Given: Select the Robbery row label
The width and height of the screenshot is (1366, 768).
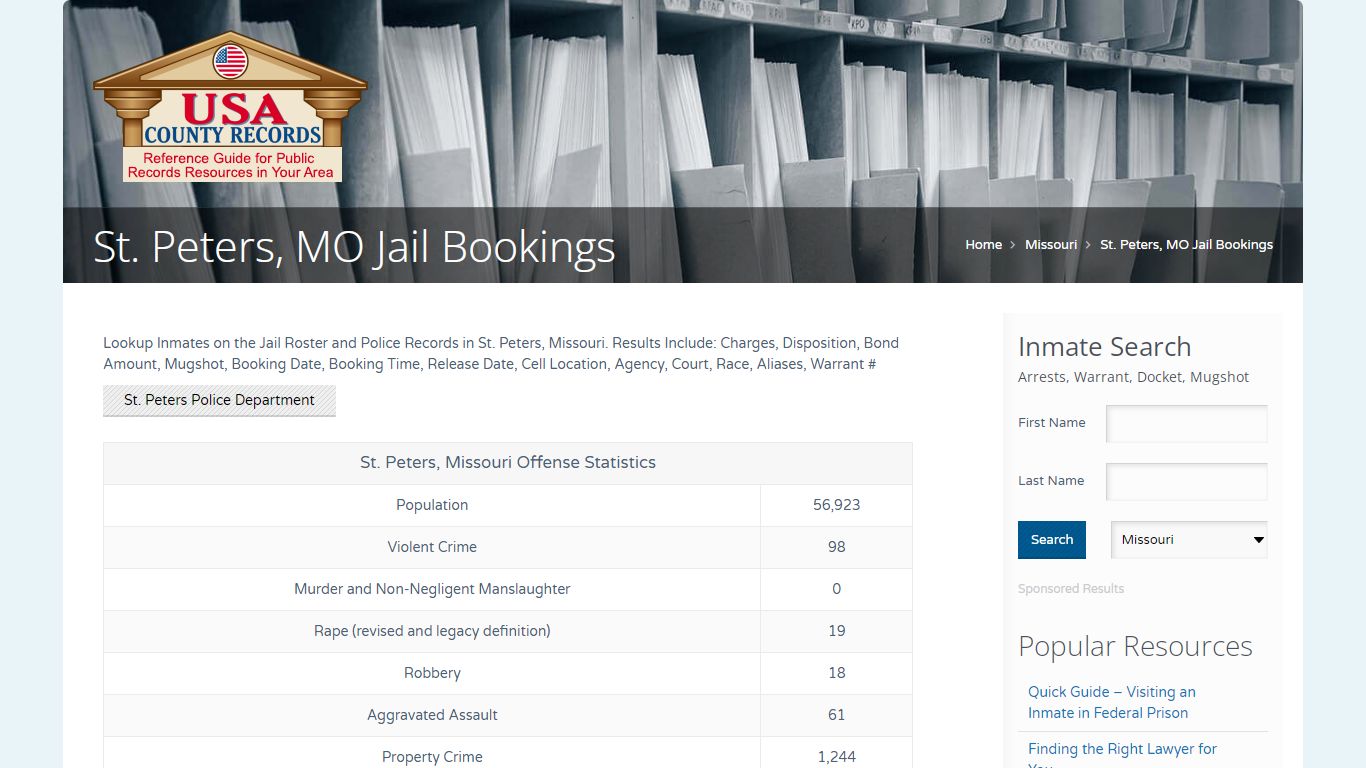Looking at the screenshot, I should [x=432, y=673].
